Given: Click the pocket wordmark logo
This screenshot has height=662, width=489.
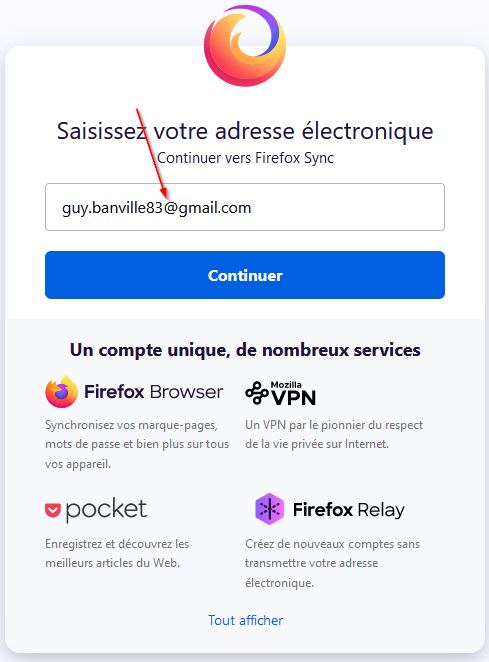Looking at the screenshot, I should (x=106, y=510).
